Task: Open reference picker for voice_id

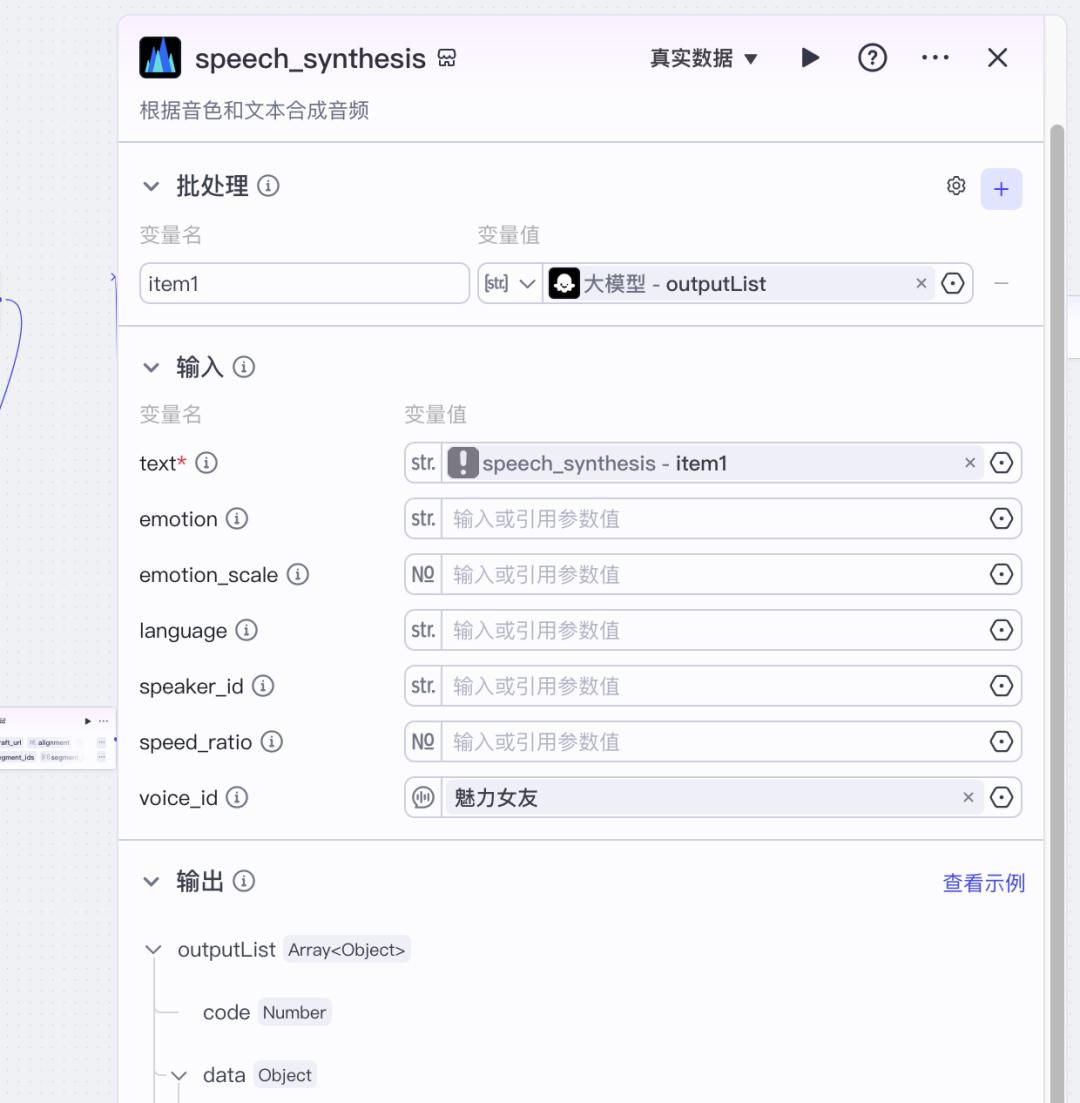Action: [1000, 798]
